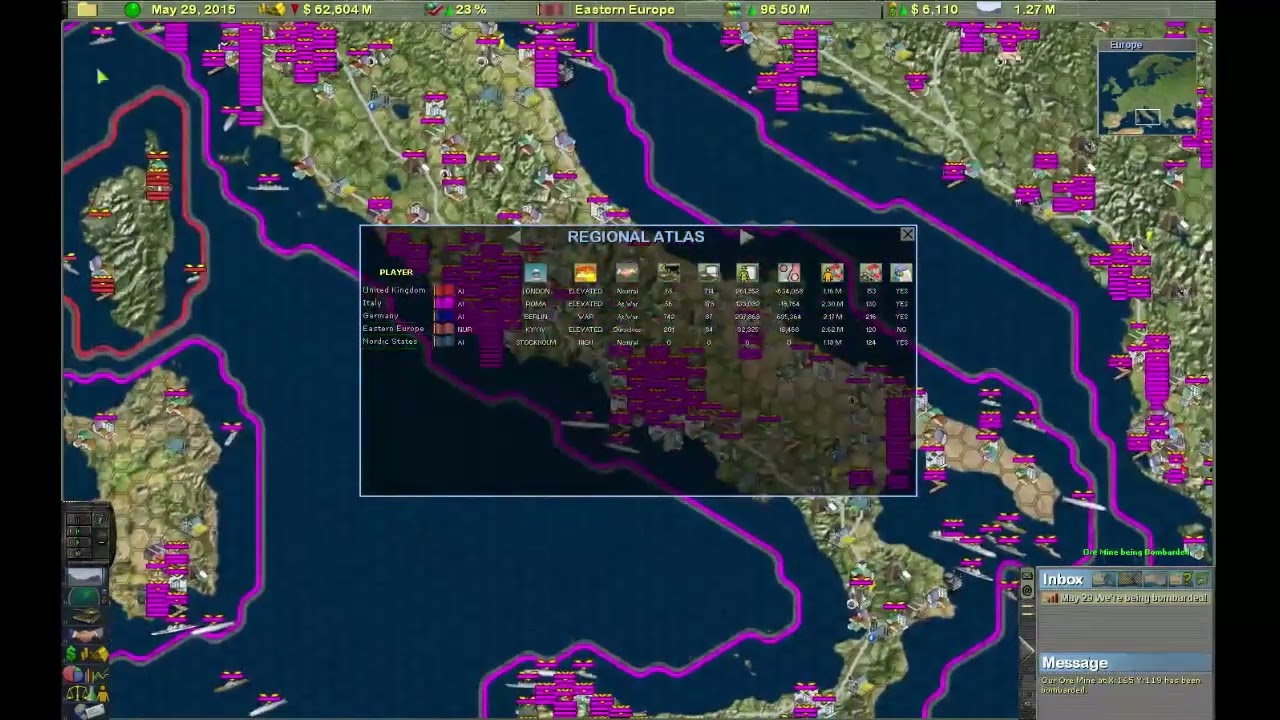
Task: Open the green radar globe panel
Action: coord(85,599)
